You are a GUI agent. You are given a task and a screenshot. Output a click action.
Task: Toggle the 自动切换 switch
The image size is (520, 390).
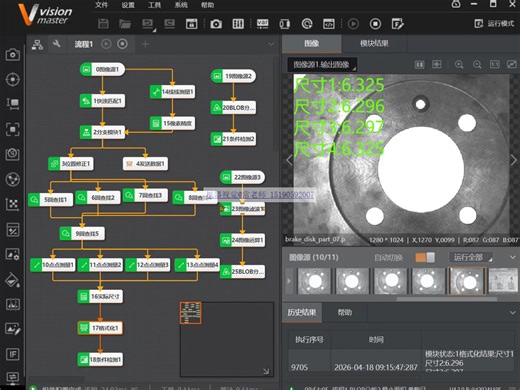point(425,257)
